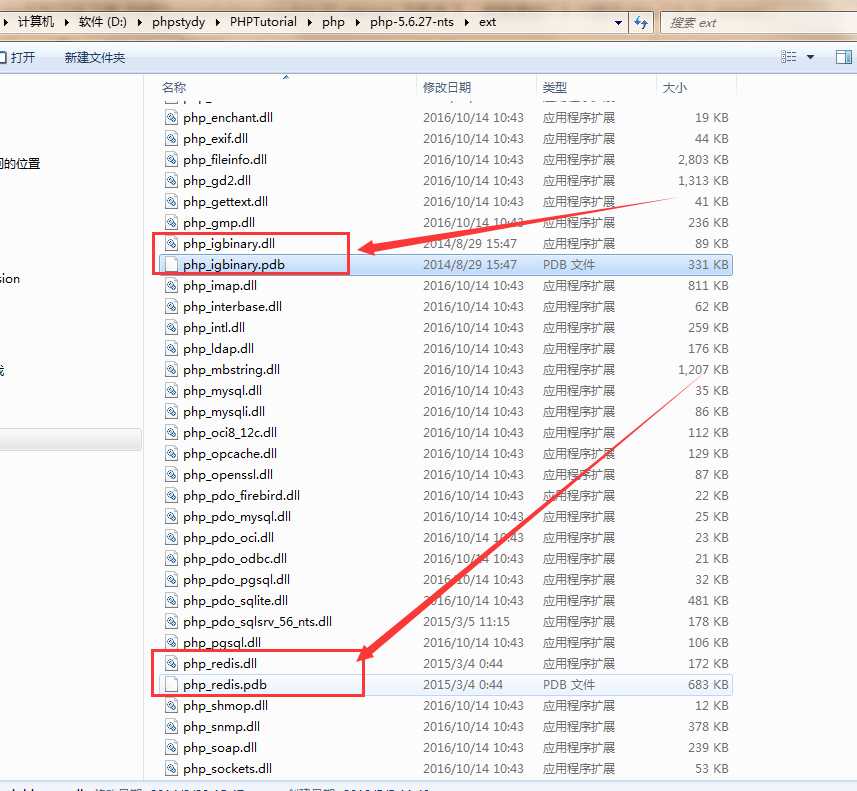Click the php_opcache.dll file icon
This screenshot has height=791, width=857.
pyautogui.click(x=172, y=454)
